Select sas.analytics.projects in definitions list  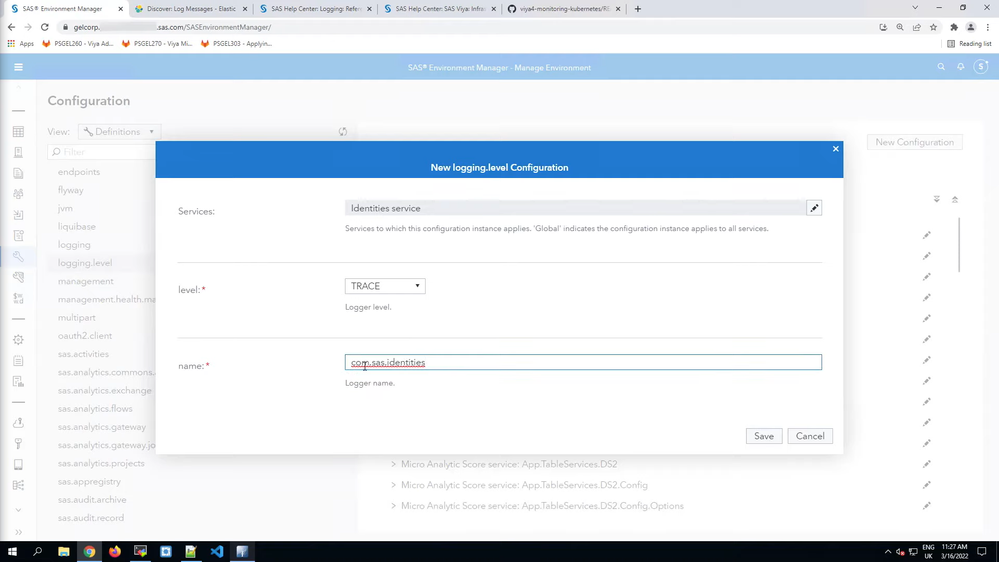pos(101,463)
